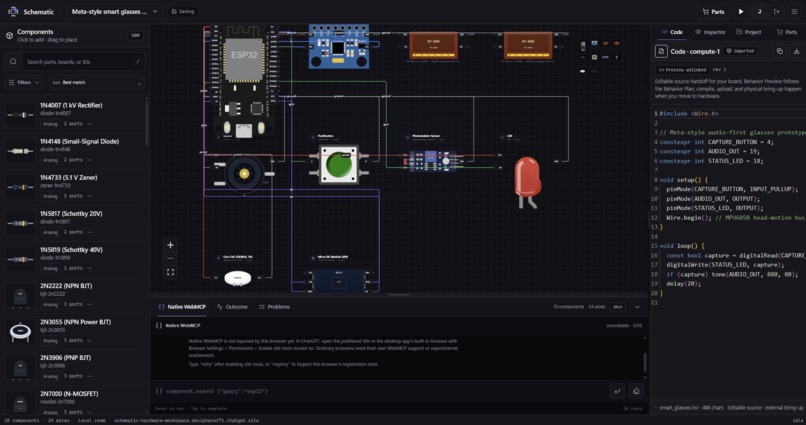Click the 2N3055 transistor thumbnail icon

(20, 331)
